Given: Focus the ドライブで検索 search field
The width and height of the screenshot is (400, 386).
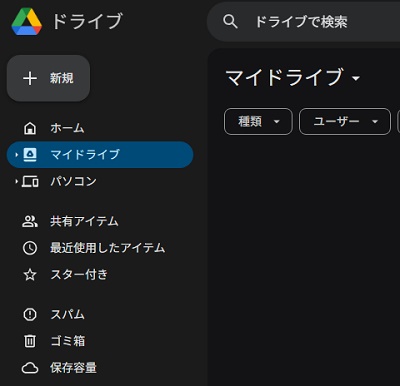Looking at the screenshot, I should [302, 22].
